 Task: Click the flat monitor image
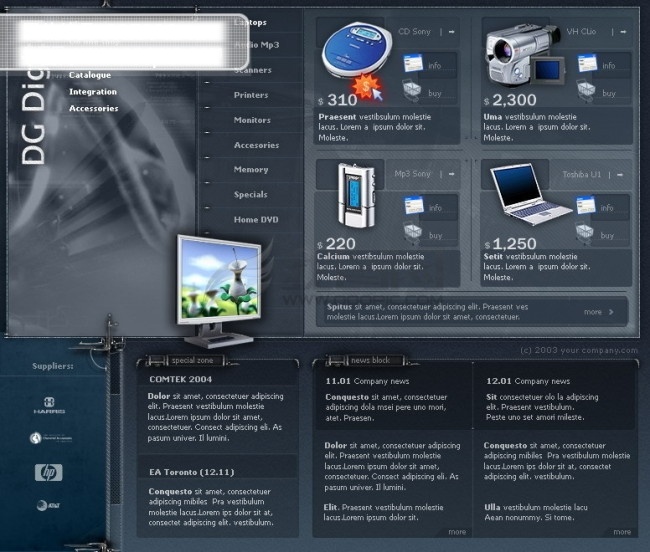(x=219, y=291)
